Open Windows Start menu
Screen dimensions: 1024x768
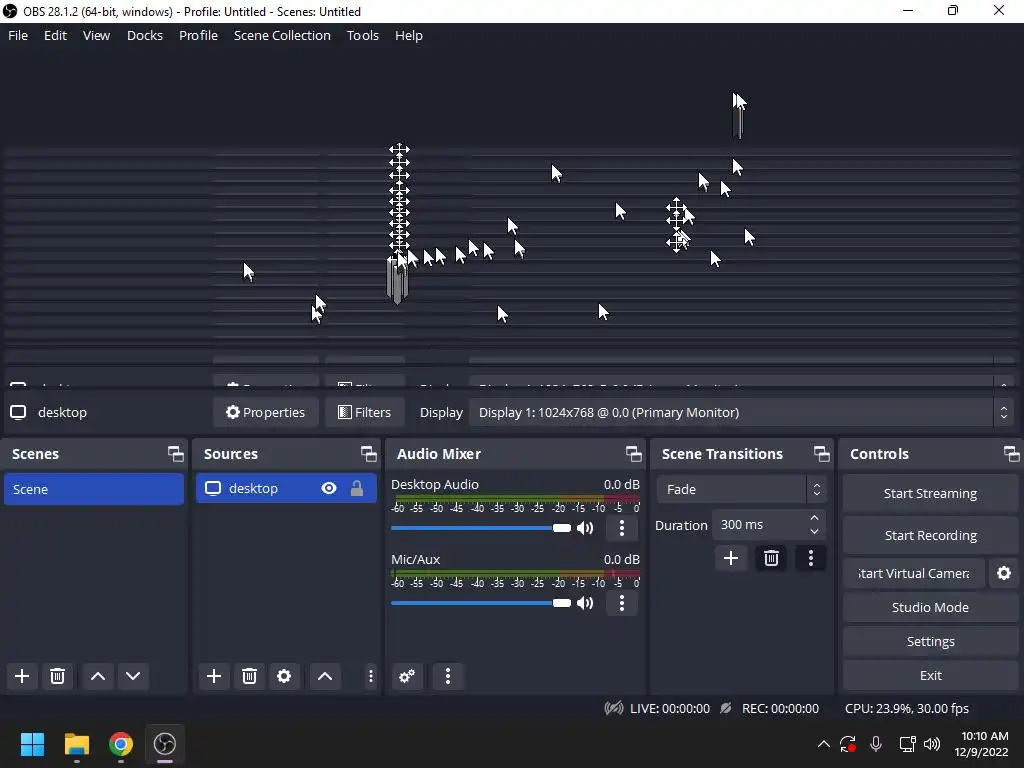[x=32, y=744]
